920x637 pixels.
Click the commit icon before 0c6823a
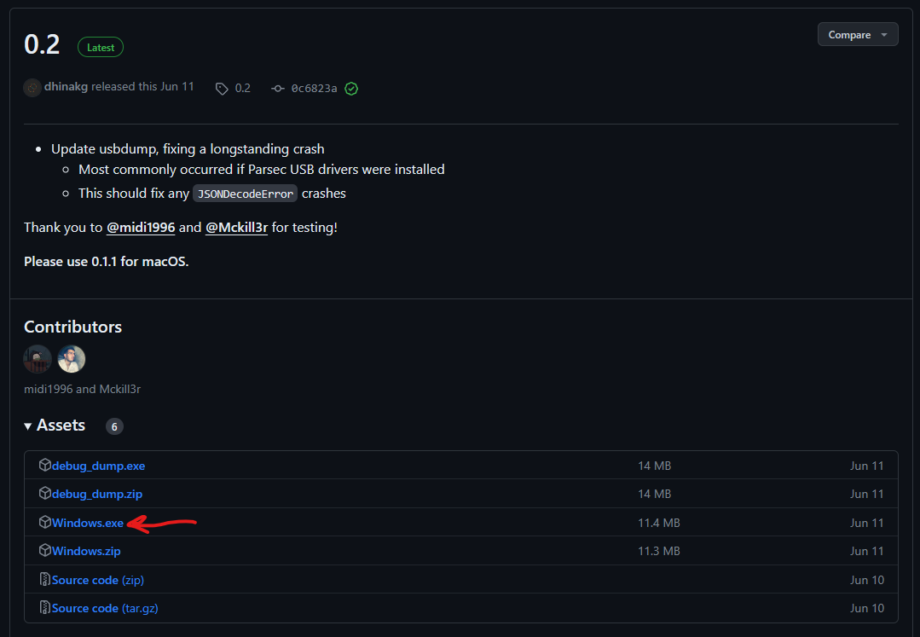(277, 88)
